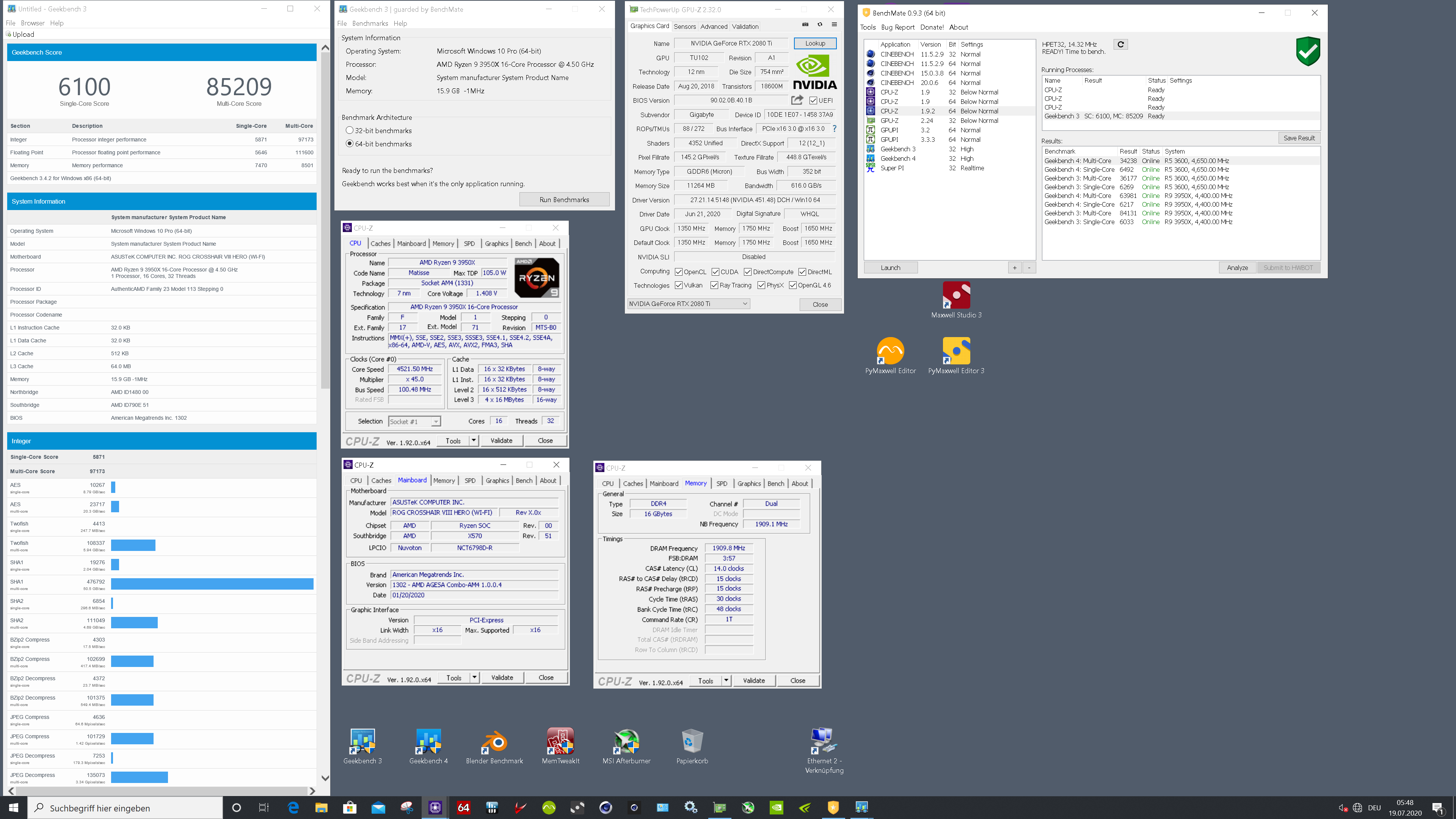Open the MSI Afterburner desktop shortcut
Image resolution: width=1456 pixels, height=819 pixels.
coord(626,746)
